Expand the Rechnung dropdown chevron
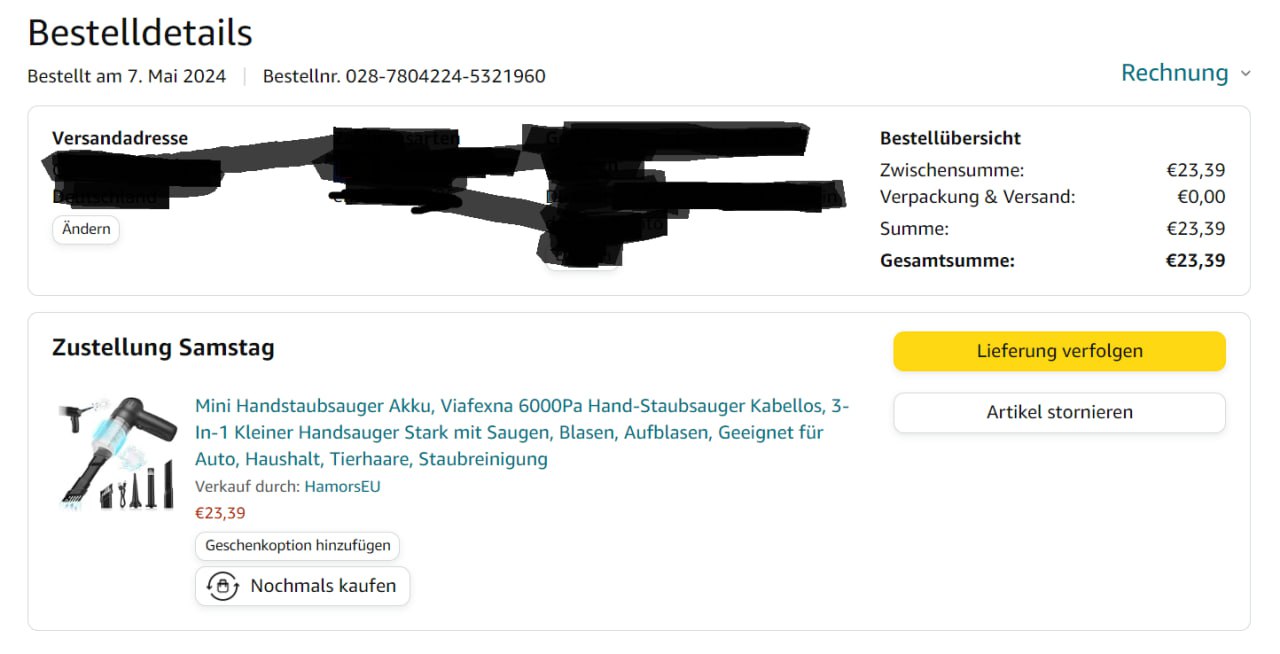 click(x=1245, y=74)
